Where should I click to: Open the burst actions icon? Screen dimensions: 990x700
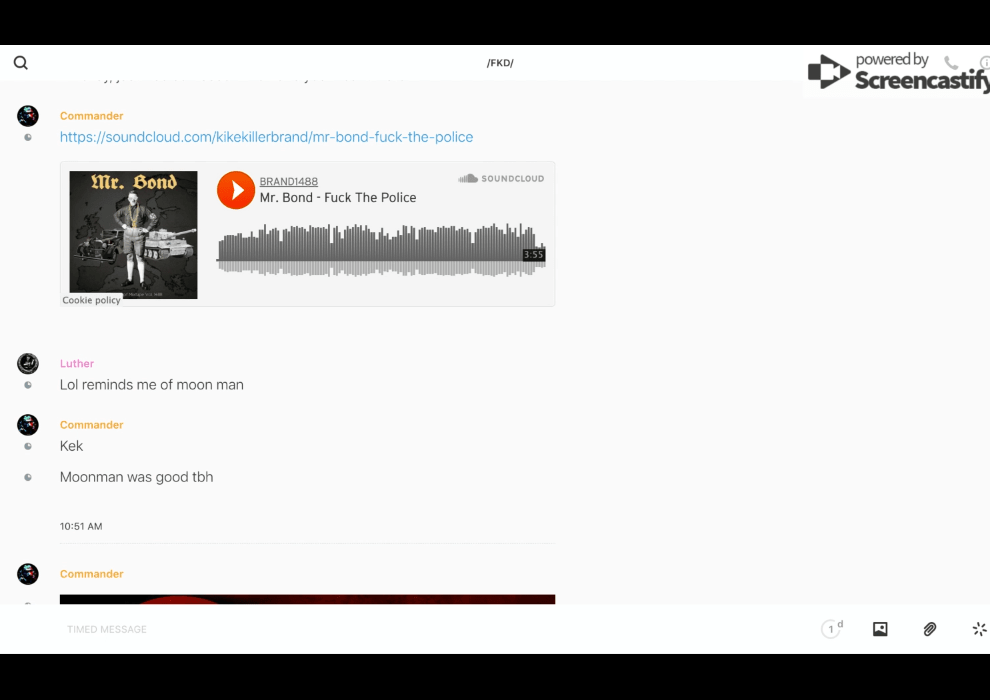tap(979, 629)
